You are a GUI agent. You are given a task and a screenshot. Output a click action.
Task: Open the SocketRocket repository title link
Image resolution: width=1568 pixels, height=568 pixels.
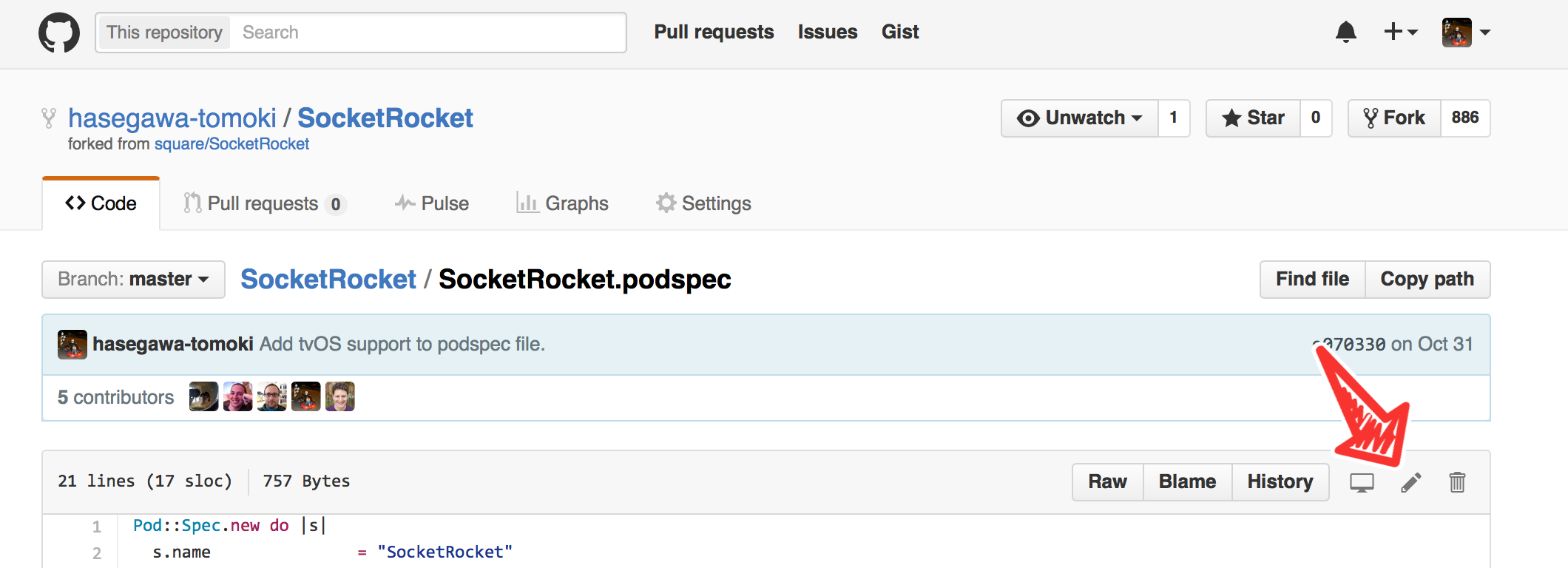point(385,118)
